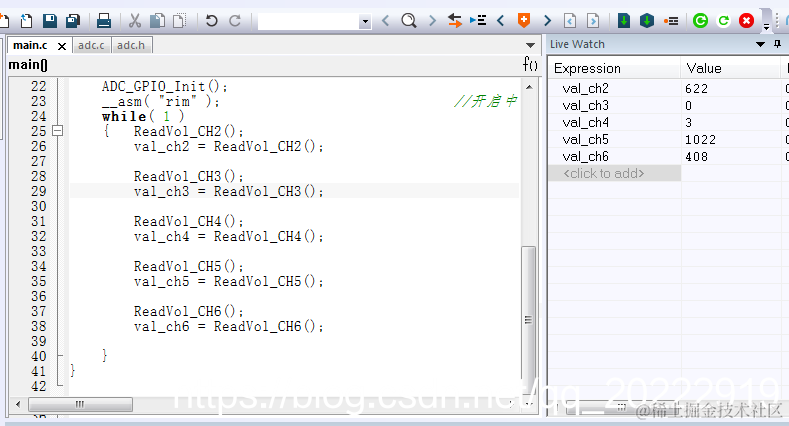
Task: Select the val_ch5 watch expression row
Action: pos(667,139)
